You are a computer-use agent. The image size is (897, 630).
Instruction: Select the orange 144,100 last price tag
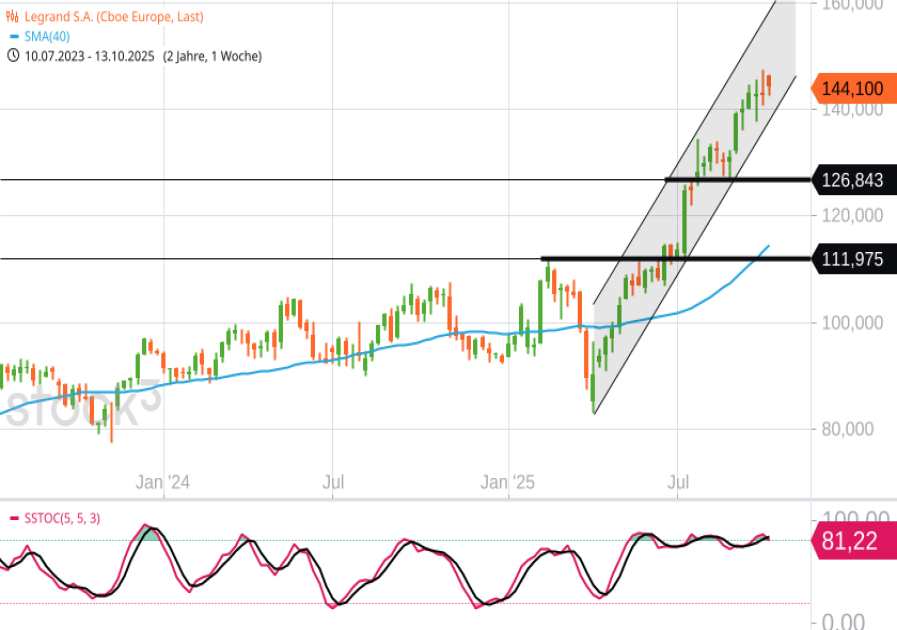click(x=851, y=89)
